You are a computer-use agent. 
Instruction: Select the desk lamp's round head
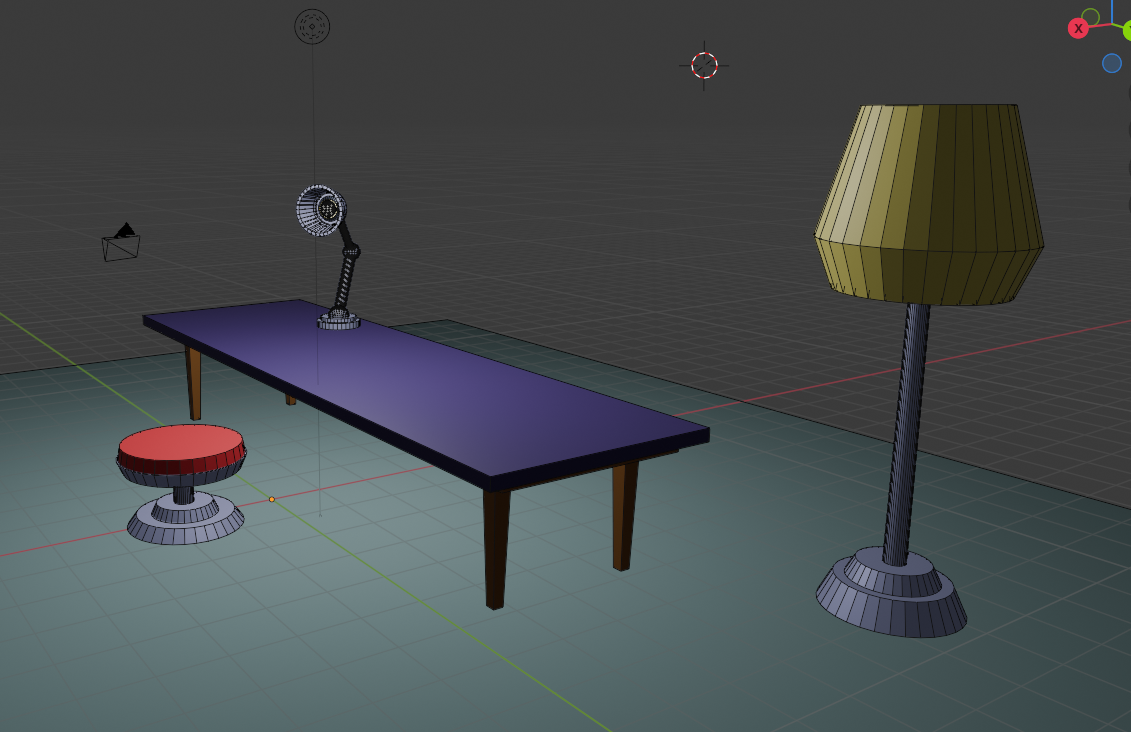pyautogui.click(x=321, y=210)
